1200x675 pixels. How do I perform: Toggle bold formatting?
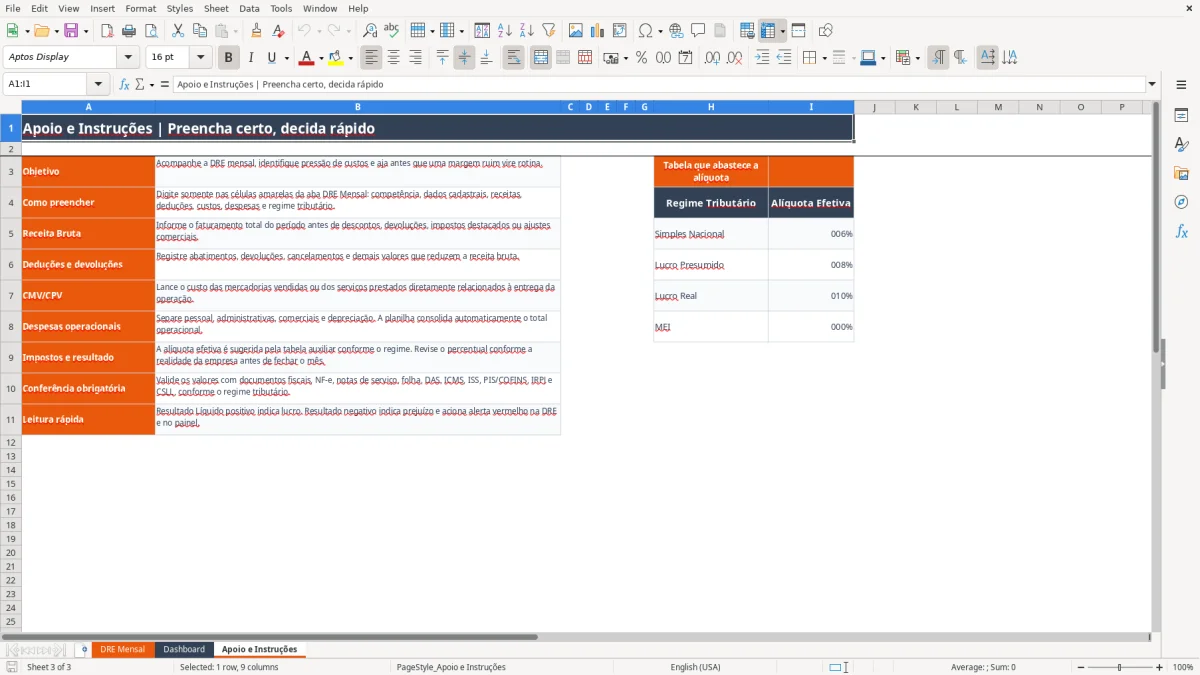[229, 58]
